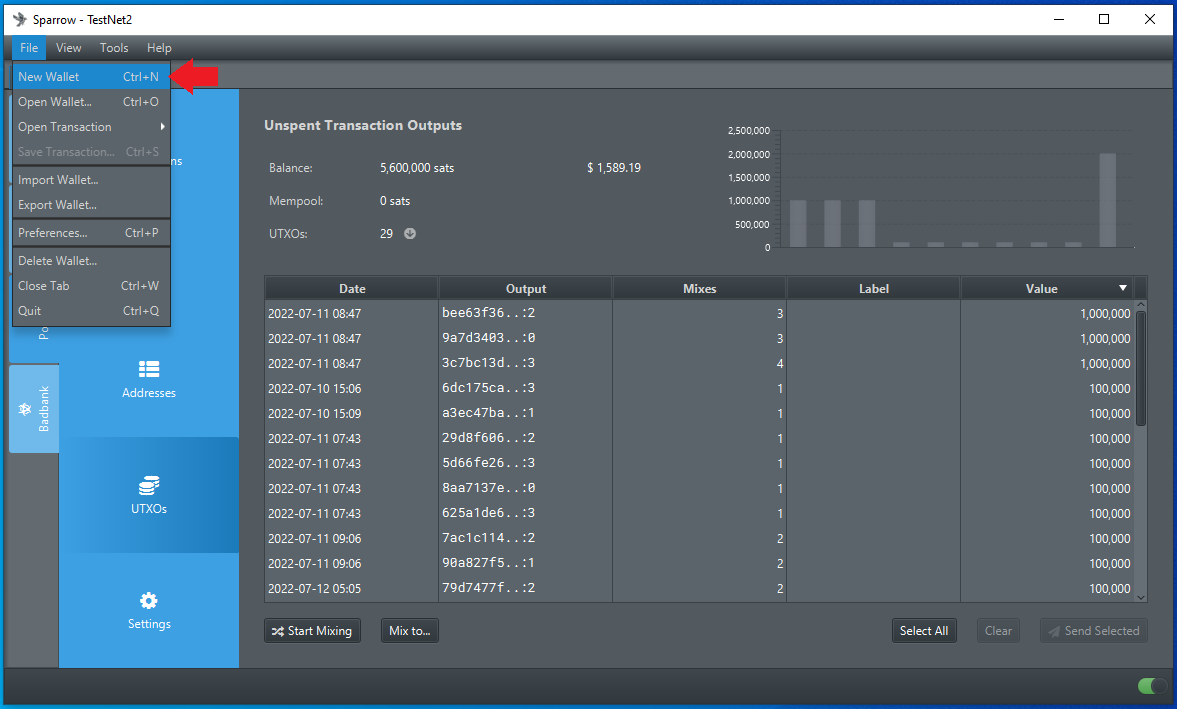Open the View menu

68,48
